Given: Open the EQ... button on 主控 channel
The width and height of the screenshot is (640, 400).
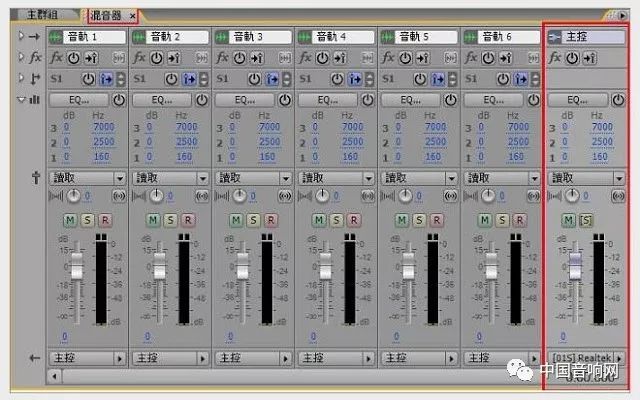Looking at the screenshot, I should 575,100.
